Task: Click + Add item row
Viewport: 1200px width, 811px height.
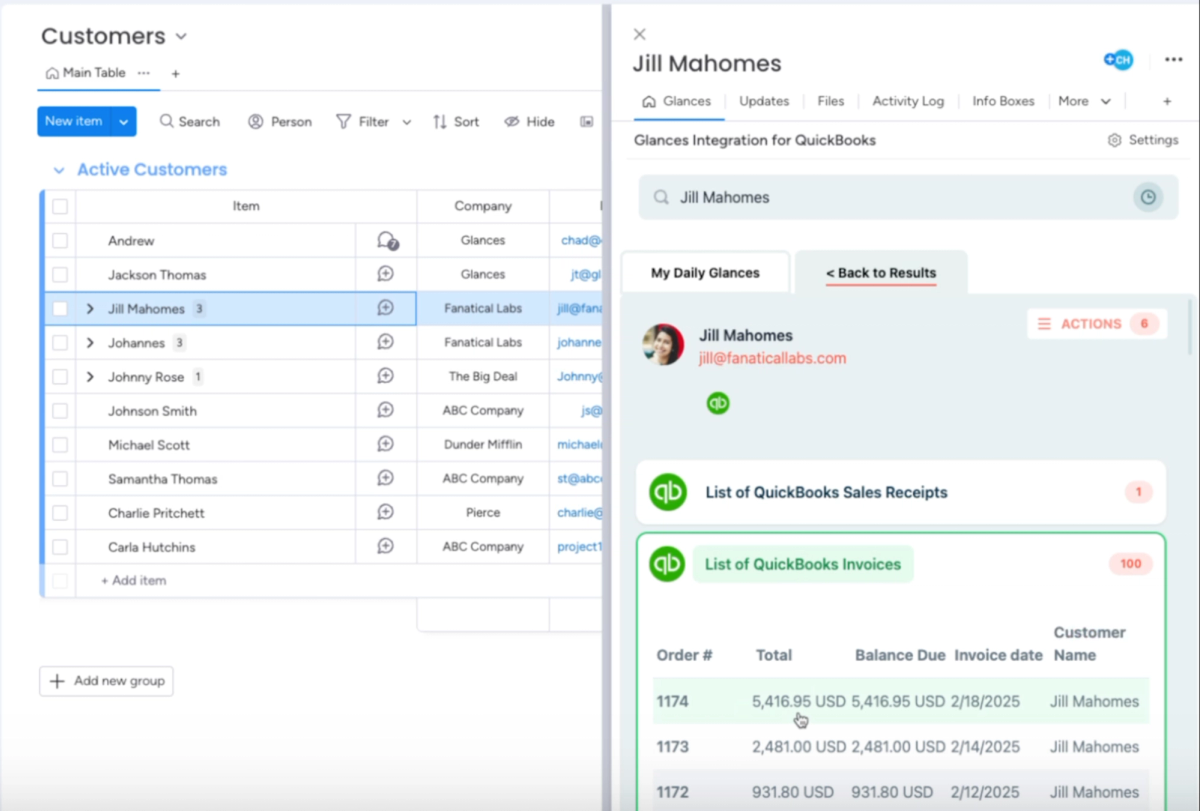Action: 134,581
